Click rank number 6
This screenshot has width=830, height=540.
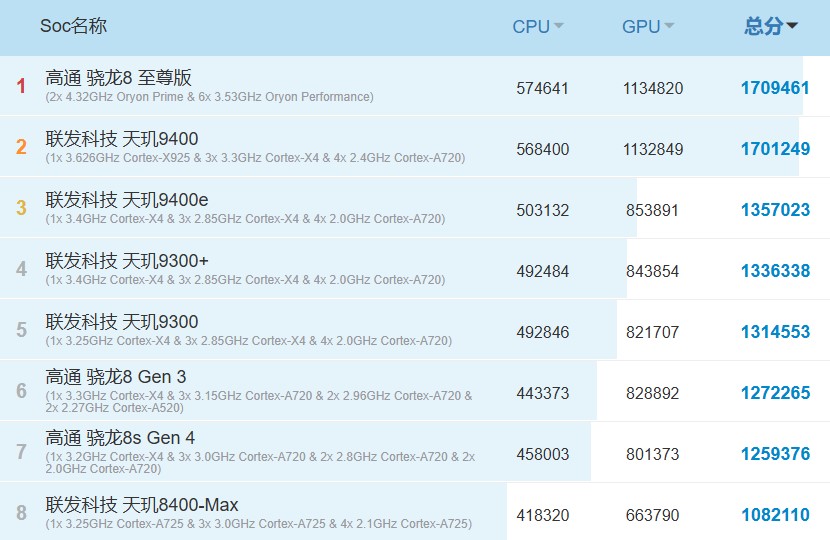point(21,391)
